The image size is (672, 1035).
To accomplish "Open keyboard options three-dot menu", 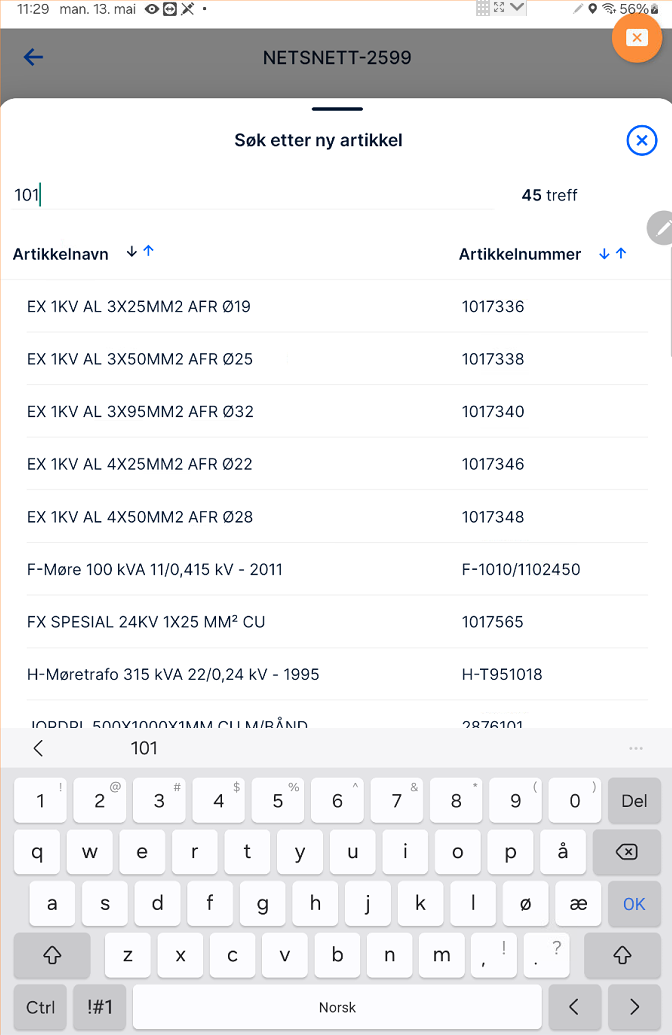I will [636, 748].
